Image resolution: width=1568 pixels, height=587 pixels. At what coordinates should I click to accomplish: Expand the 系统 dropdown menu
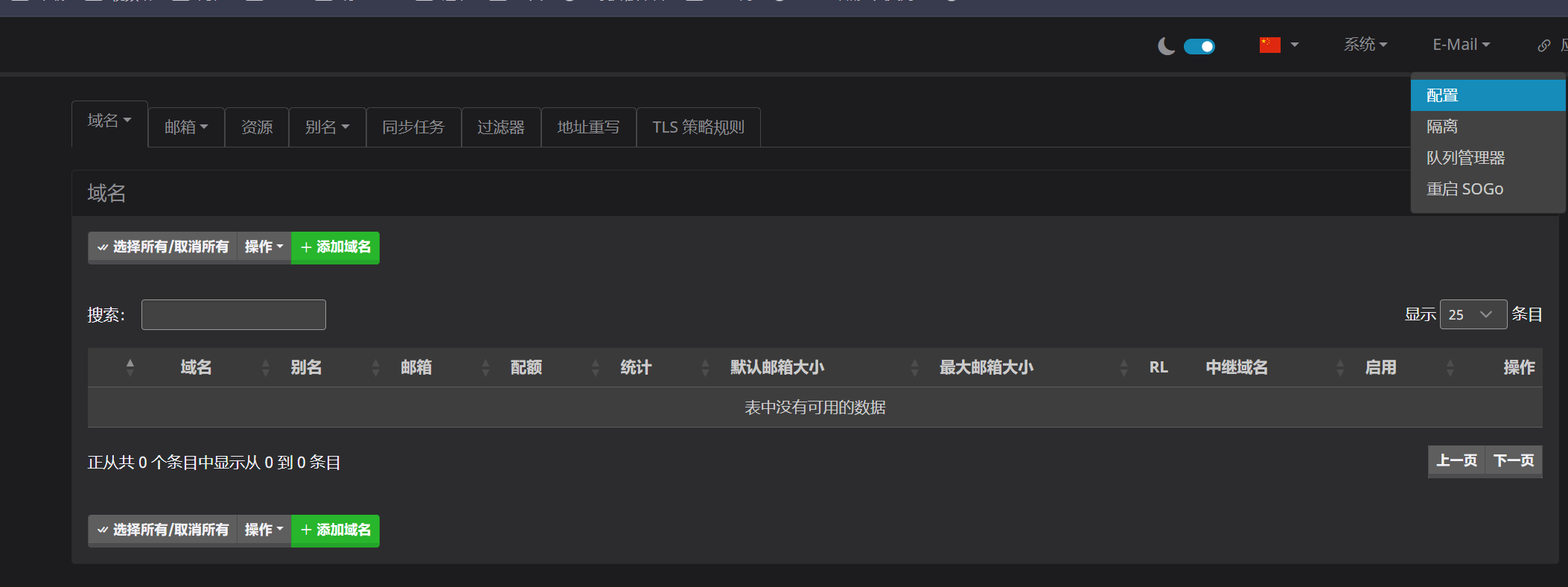(1365, 45)
